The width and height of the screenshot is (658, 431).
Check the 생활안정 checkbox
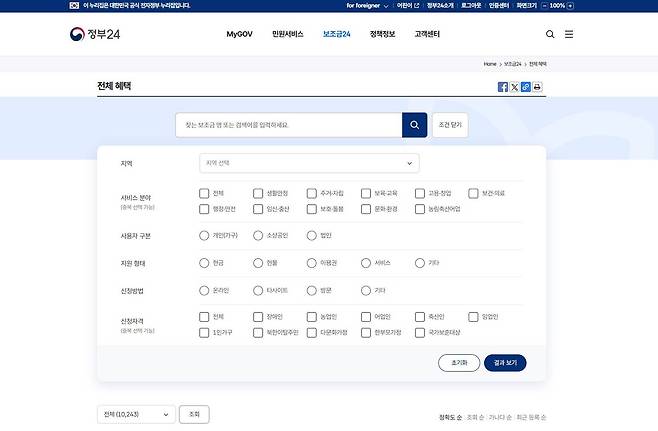[x=258, y=193]
